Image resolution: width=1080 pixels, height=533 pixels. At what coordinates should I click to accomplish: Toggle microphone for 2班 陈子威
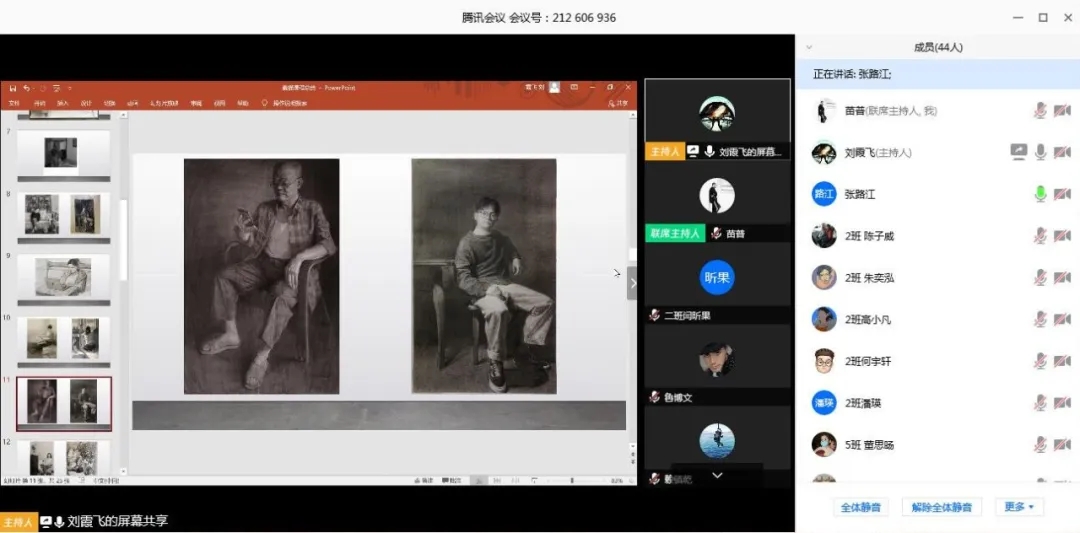coord(1040,236)
